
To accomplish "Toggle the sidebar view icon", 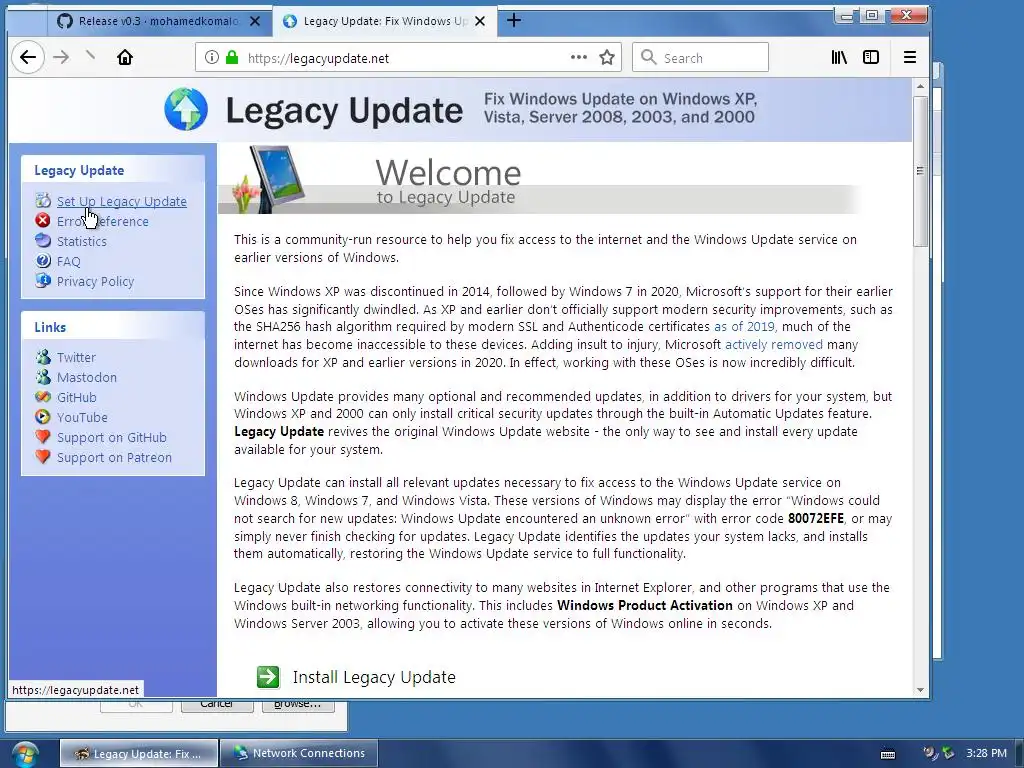I will [871, 57].
